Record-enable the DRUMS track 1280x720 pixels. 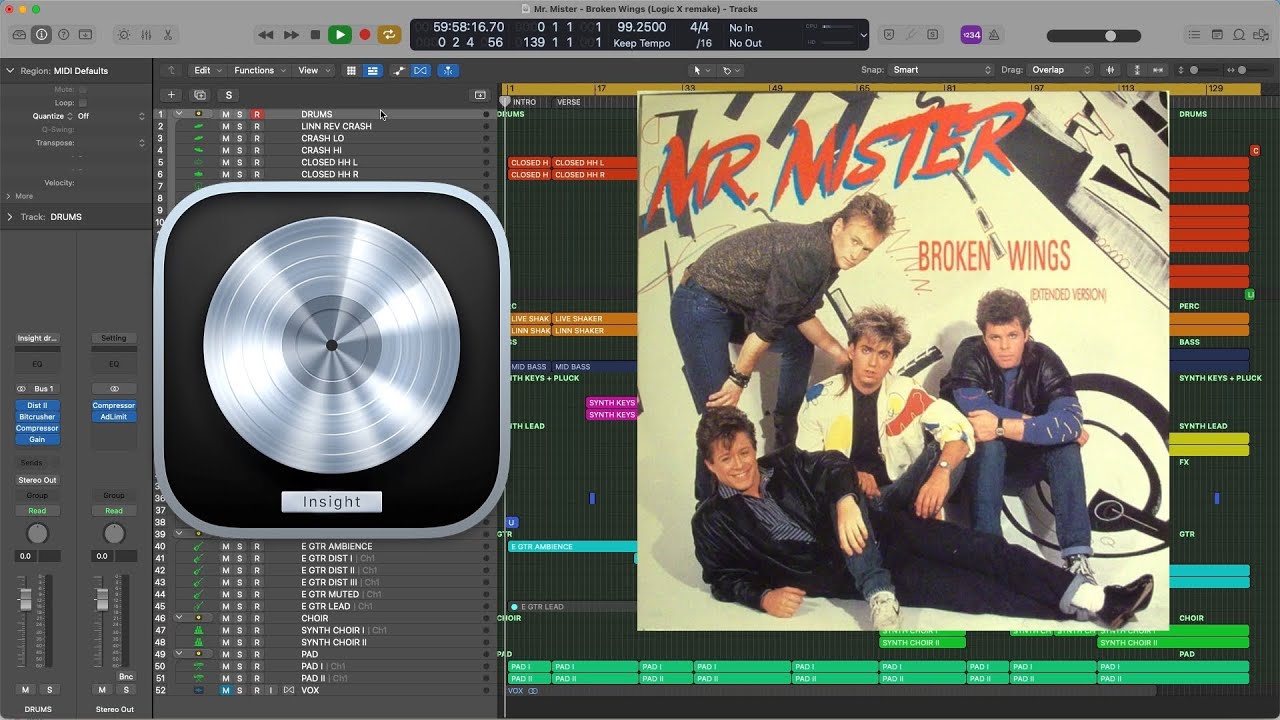tap(257, 114)
